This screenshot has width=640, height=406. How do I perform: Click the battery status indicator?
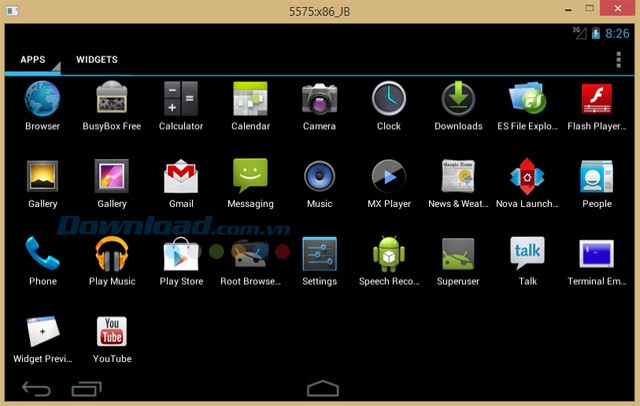(597, 34)
